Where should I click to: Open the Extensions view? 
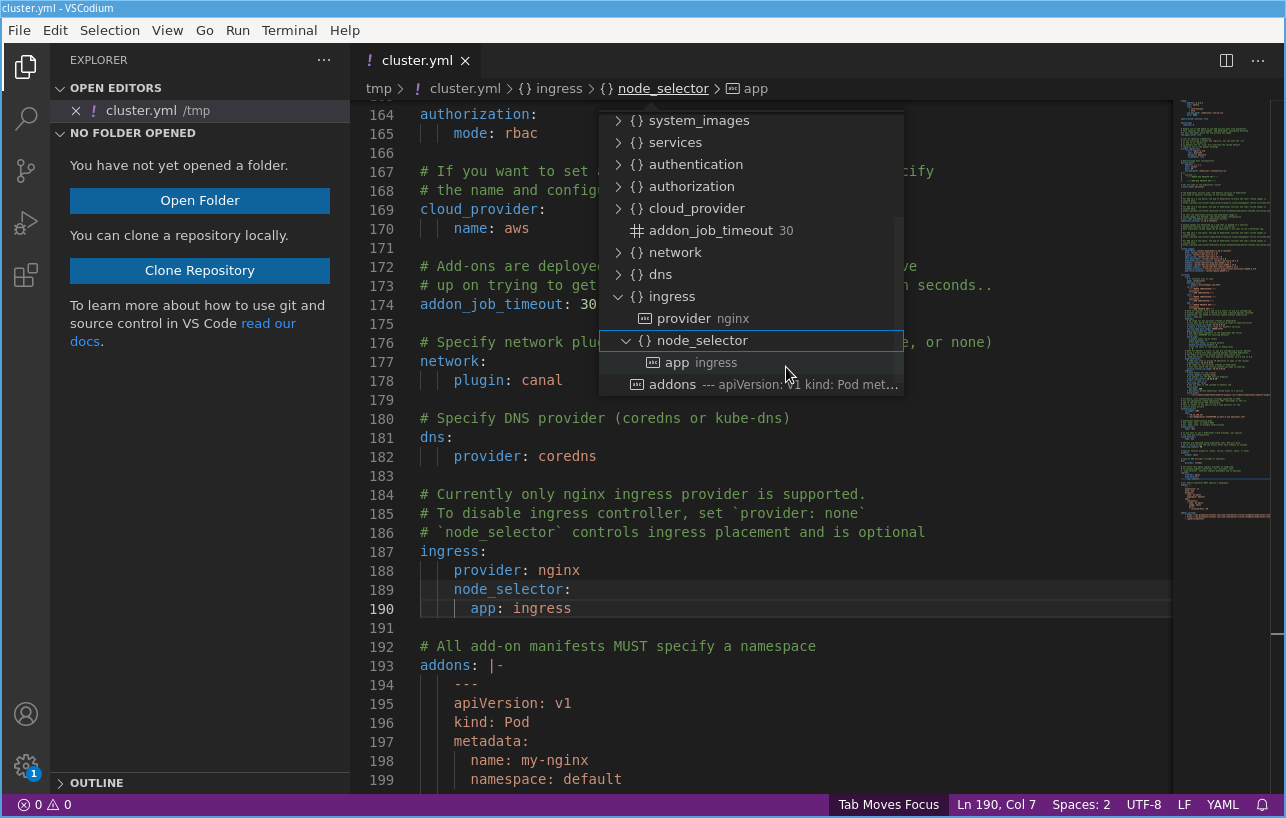click(26, 275)
